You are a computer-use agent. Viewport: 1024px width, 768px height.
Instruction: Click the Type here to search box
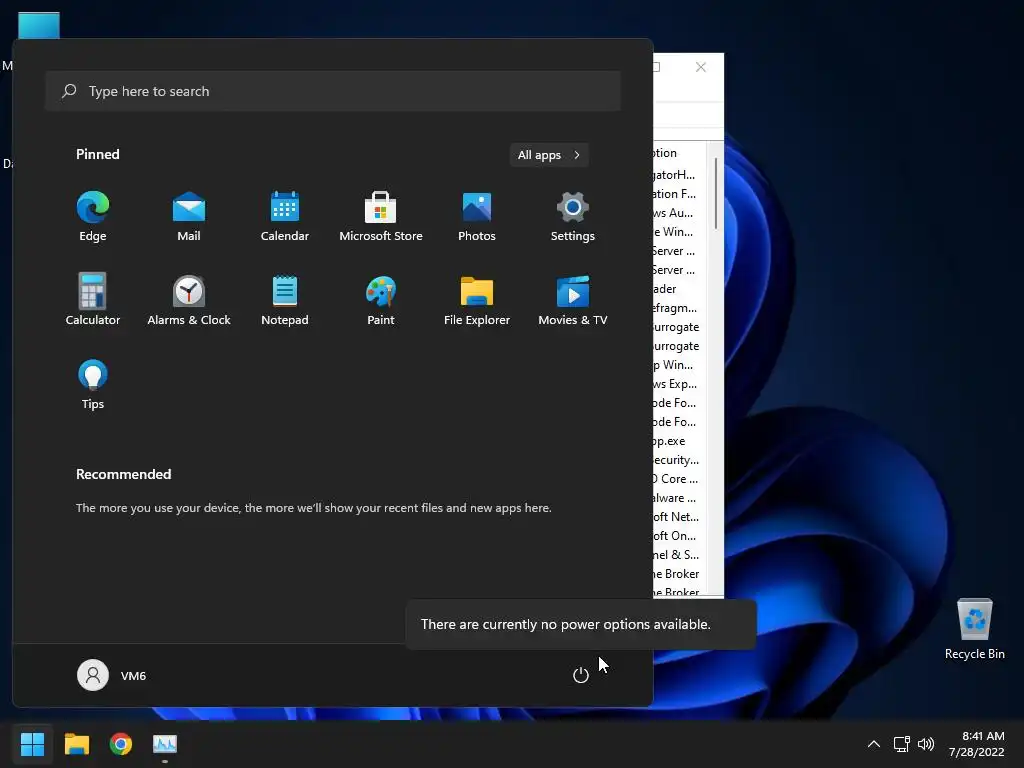(x=333, y=91)
